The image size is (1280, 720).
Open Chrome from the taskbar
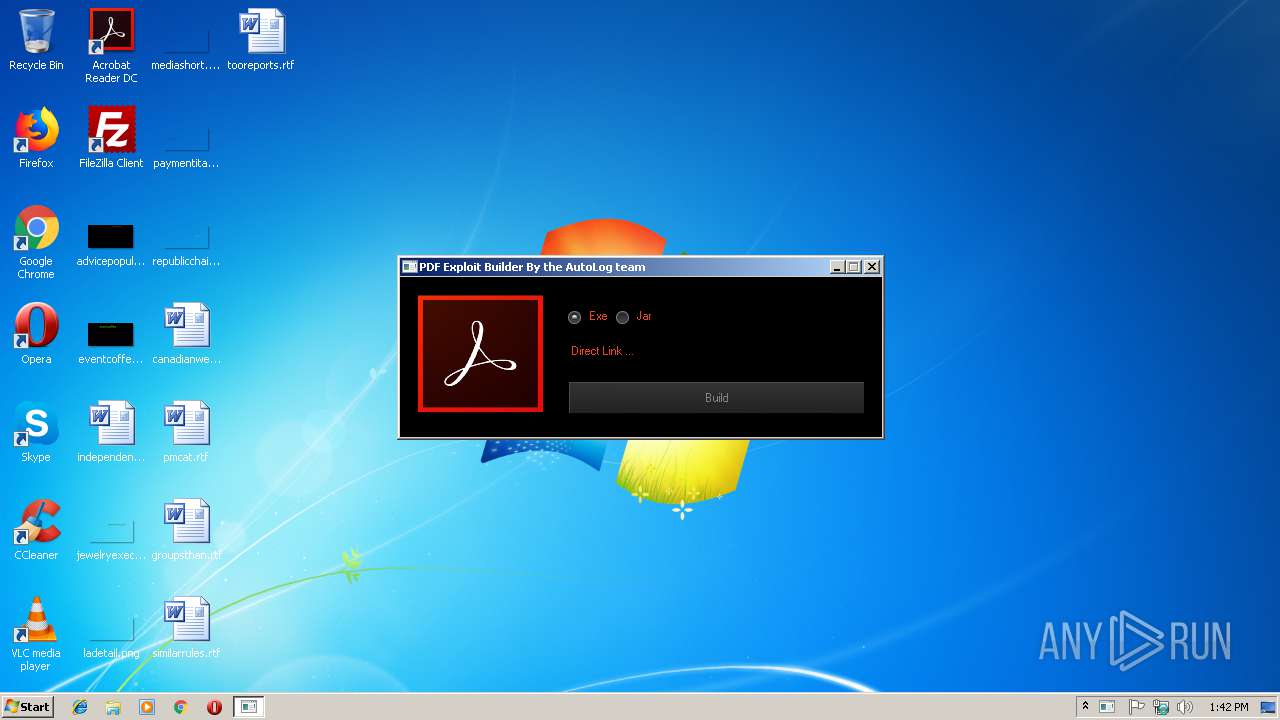[x=180, y=707]
